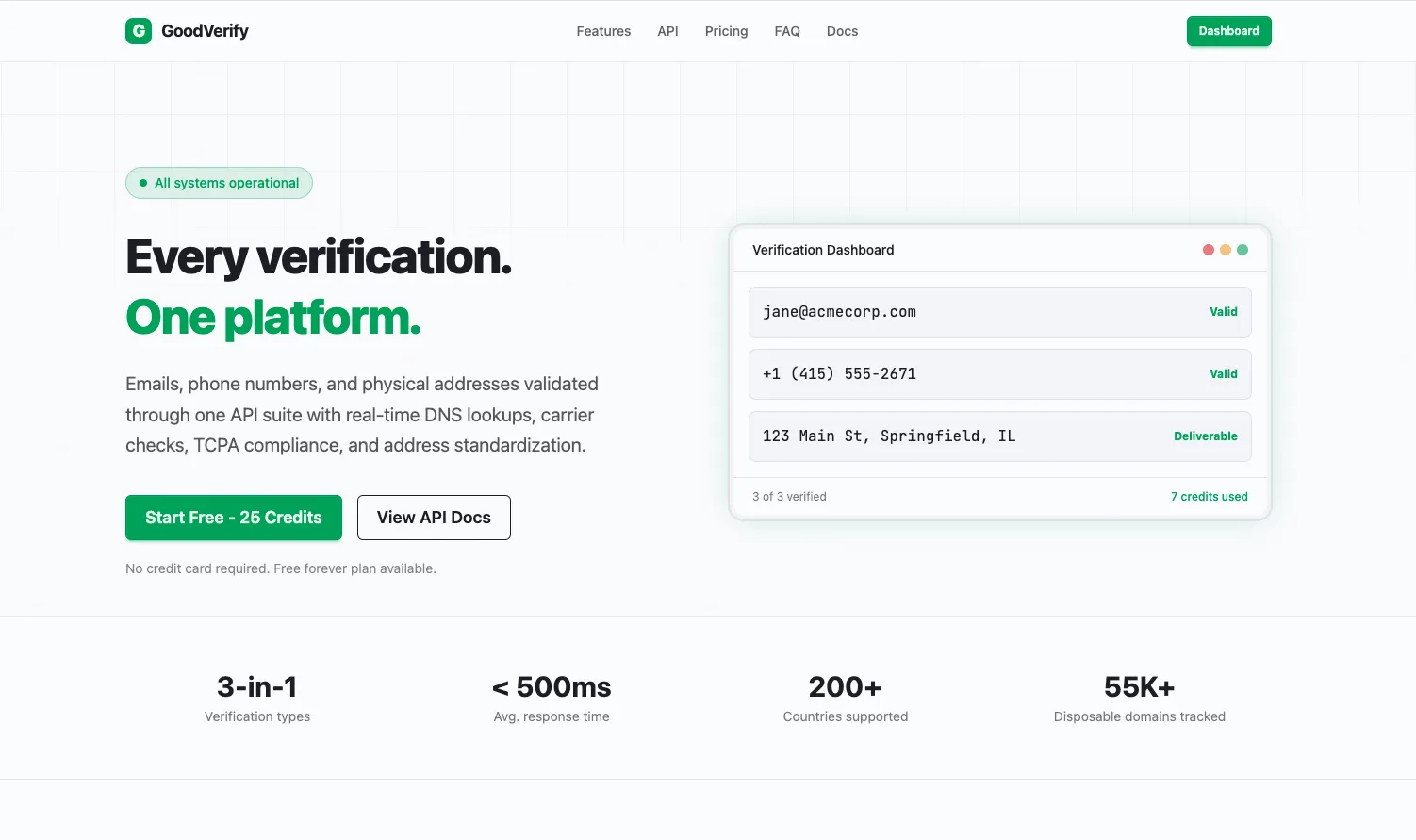Click Start Free - 25 Credits
This screenshot has width=1416, height=840.
point(233,517)
